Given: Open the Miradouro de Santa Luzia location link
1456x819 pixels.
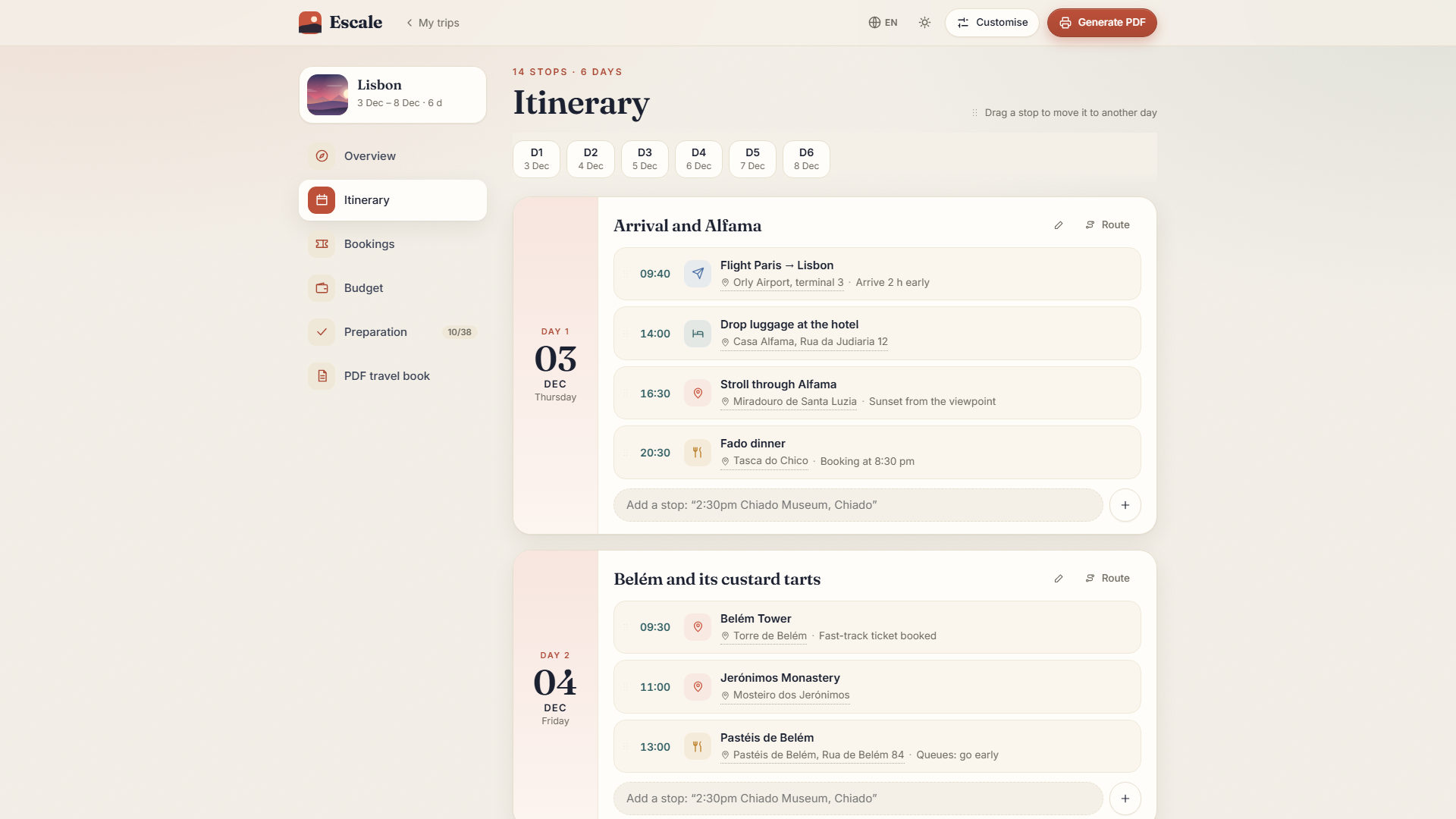Looking at the screenshot, I should [789, 402].
